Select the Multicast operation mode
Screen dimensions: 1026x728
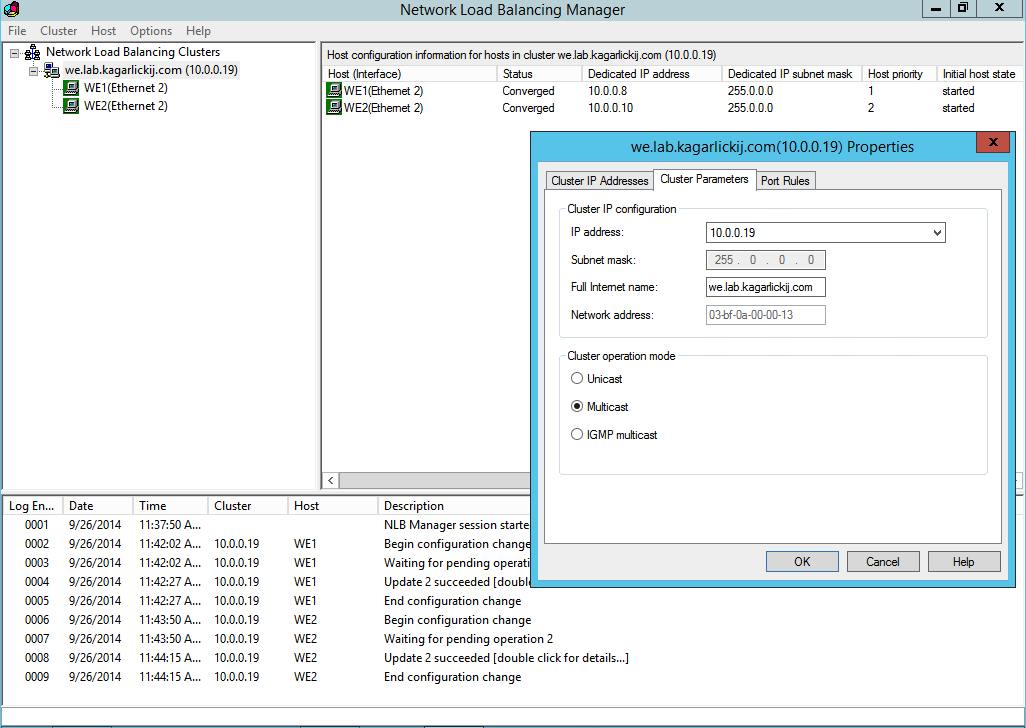click(x=577, y=407)
